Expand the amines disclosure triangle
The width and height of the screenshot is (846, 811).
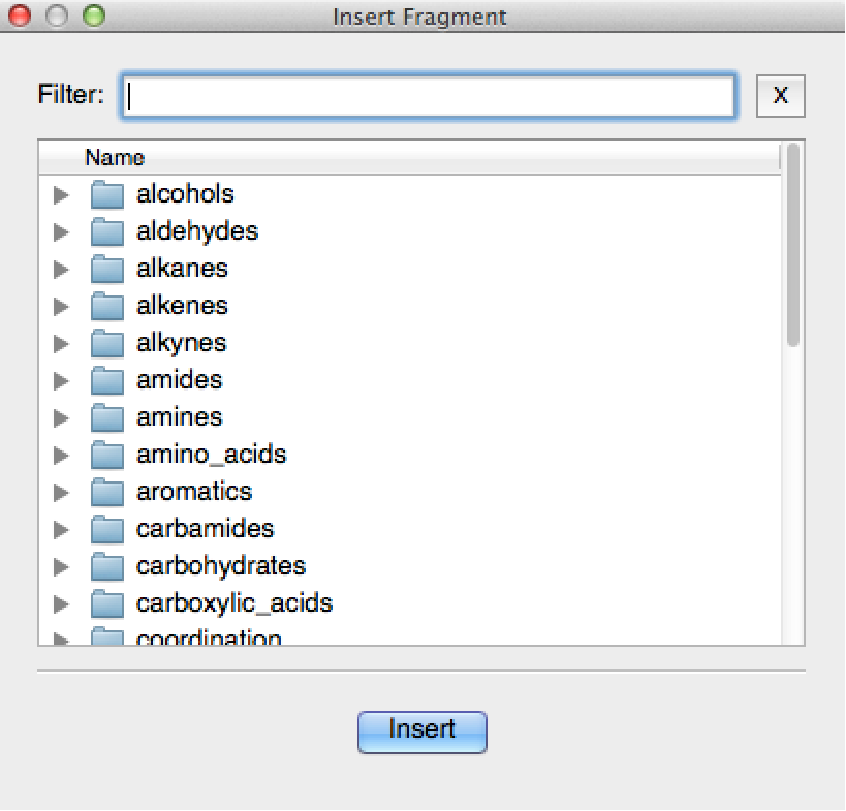[x=62, y=418]
